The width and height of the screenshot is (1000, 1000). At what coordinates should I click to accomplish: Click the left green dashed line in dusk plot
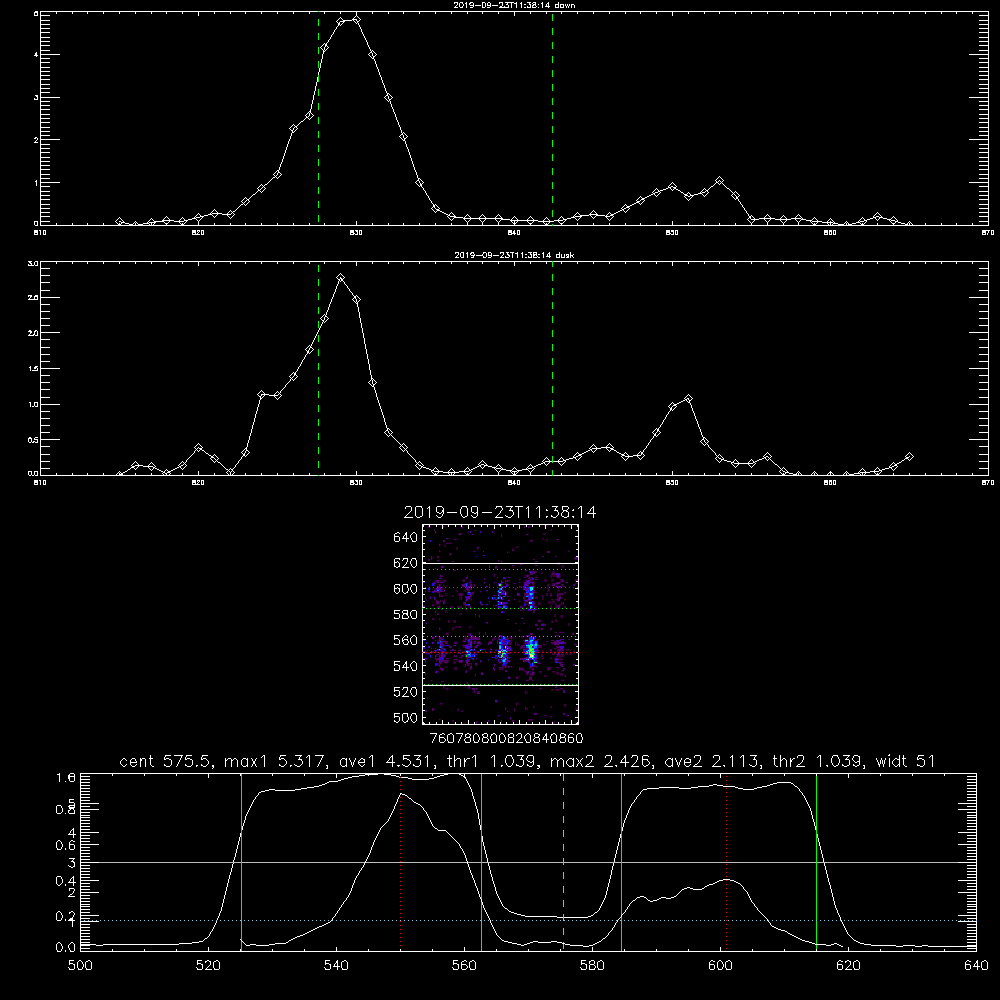(x=318, y=369)
